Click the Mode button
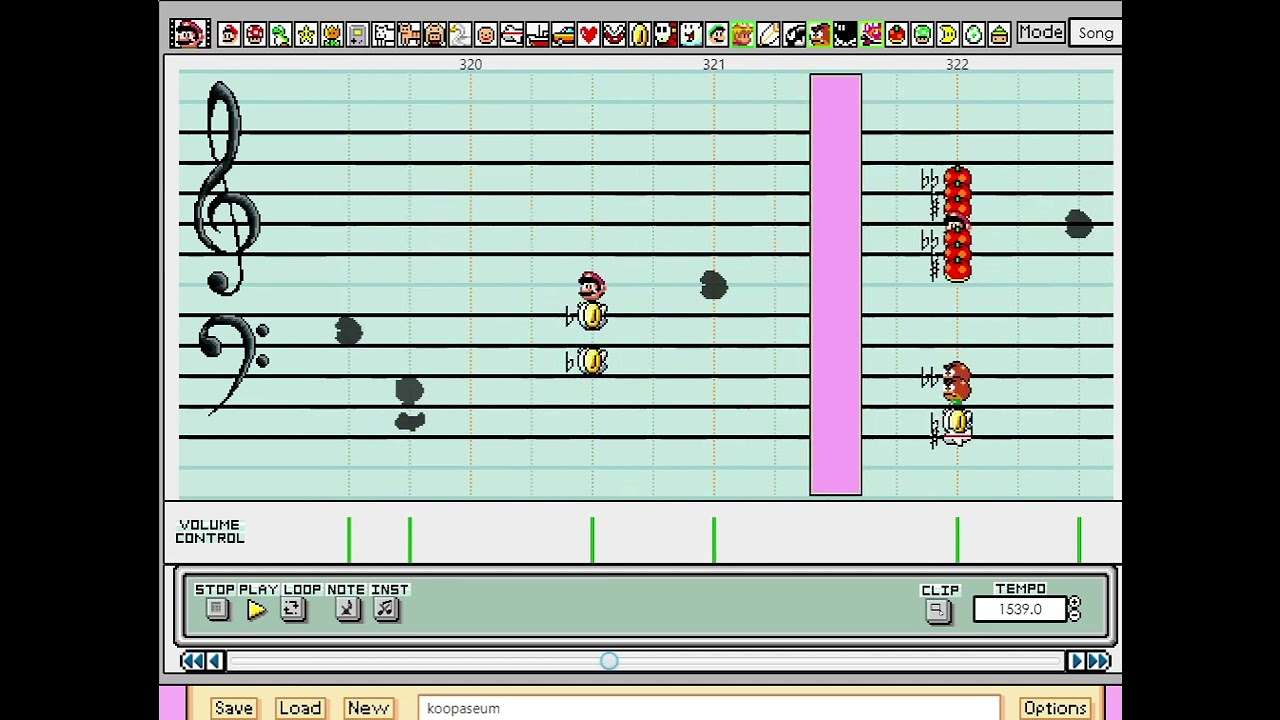The width and height of the screenshot is (1280, 720). pos(1040,33)
